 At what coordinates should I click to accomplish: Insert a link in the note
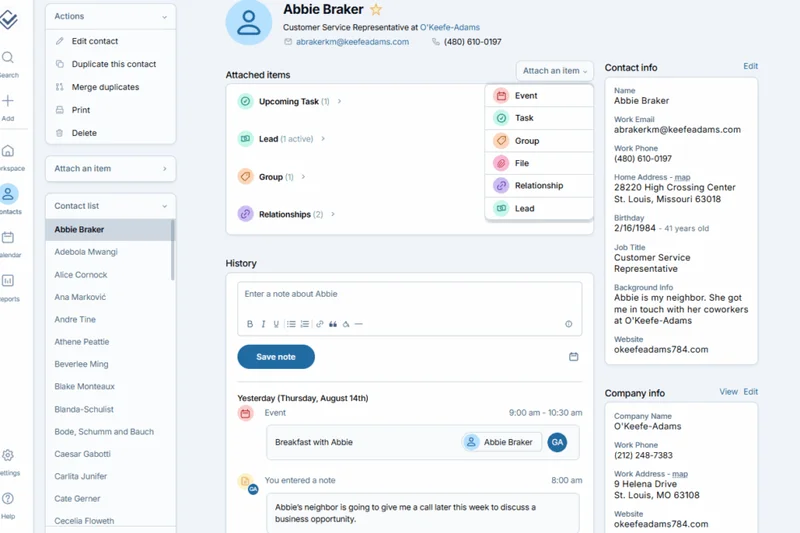[319, 324]
